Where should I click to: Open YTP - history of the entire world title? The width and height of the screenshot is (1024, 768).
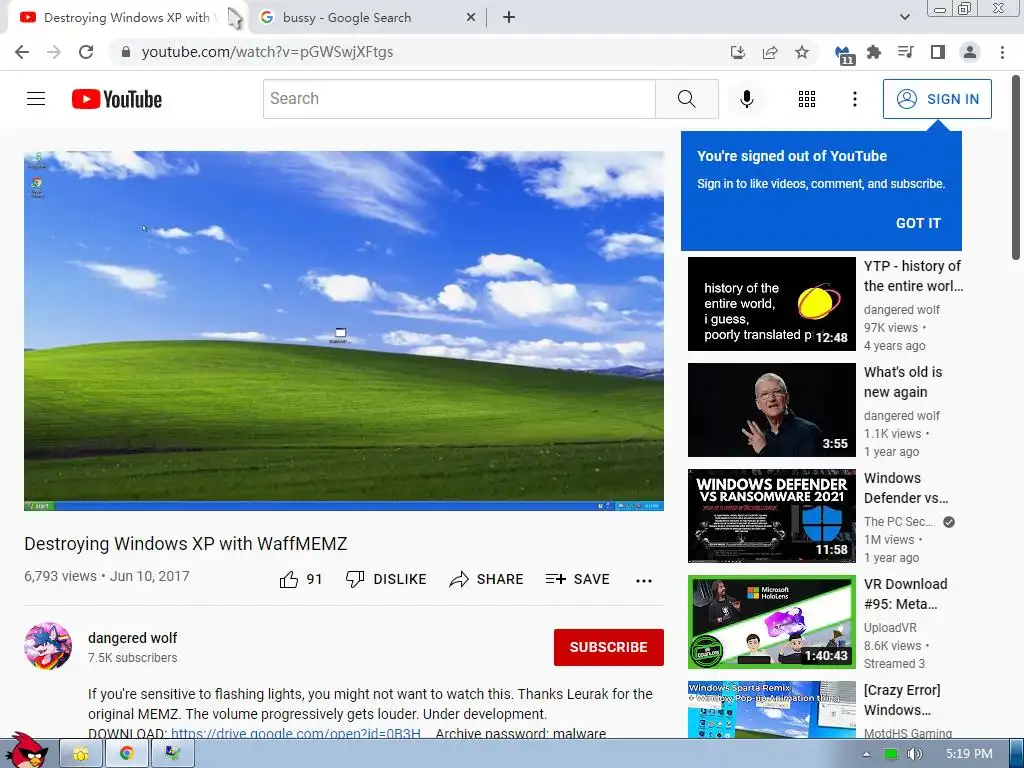coord(913,276)
